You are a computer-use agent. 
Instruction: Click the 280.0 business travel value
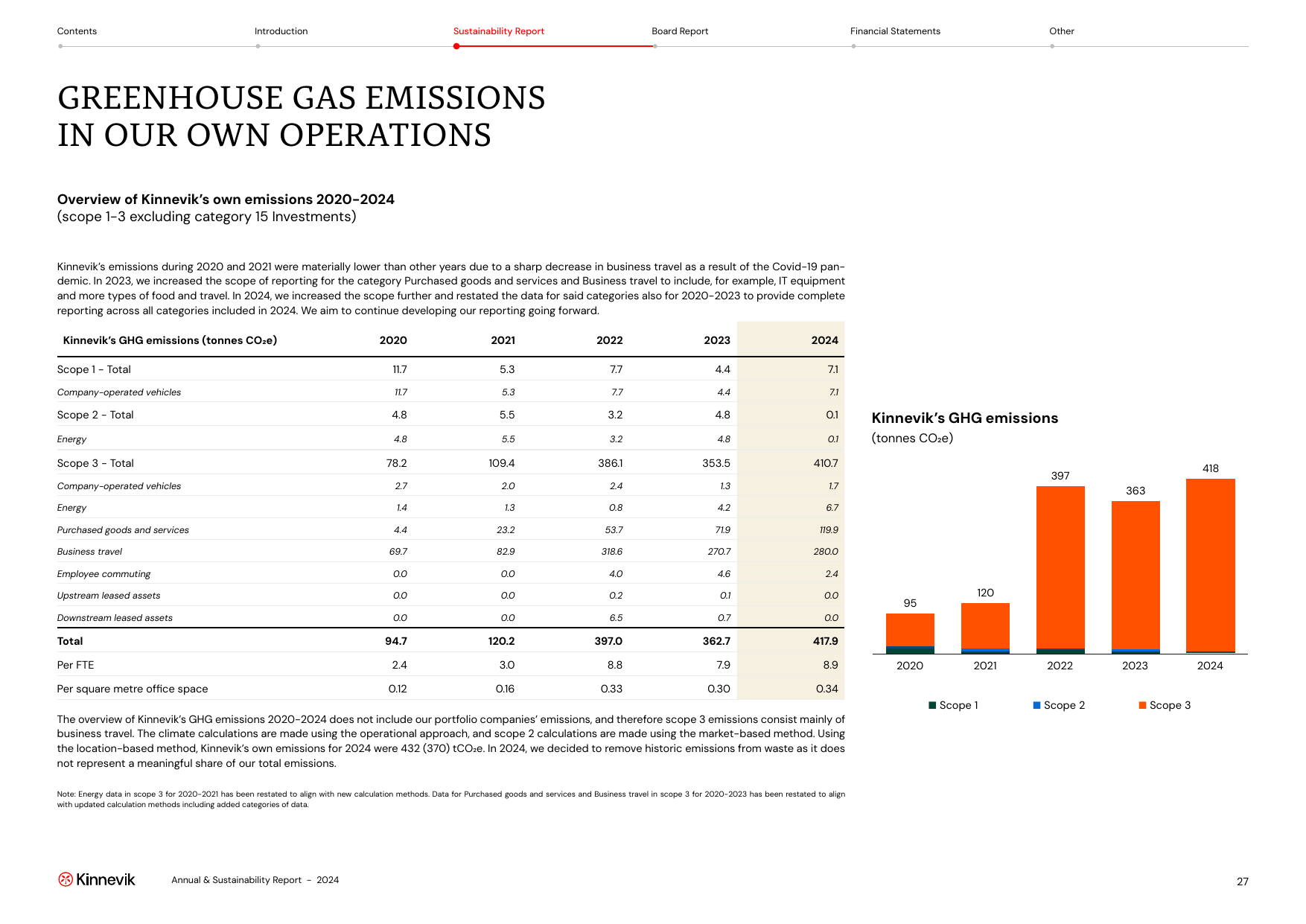tap(826, 552)
